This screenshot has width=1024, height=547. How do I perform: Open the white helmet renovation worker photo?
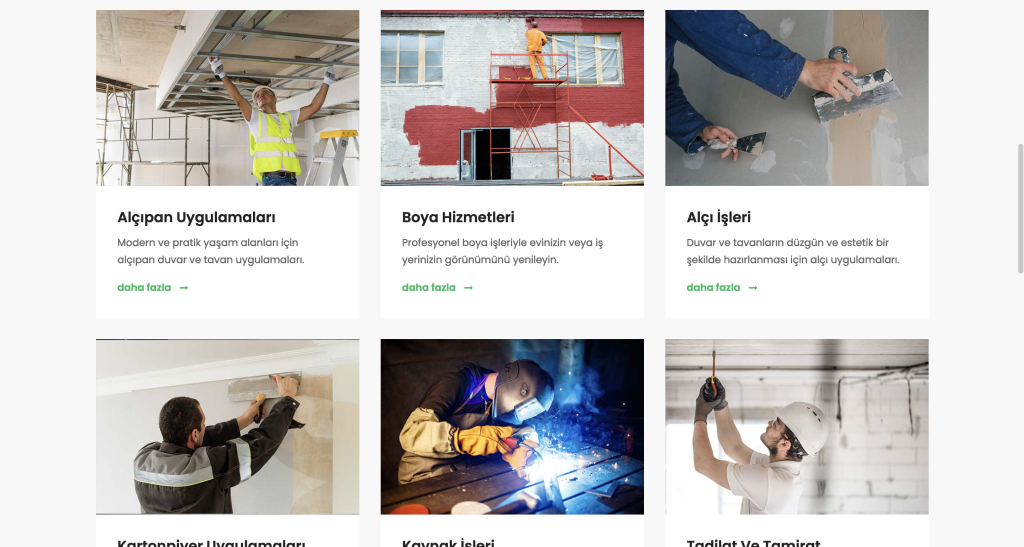(x=797, y=426)
